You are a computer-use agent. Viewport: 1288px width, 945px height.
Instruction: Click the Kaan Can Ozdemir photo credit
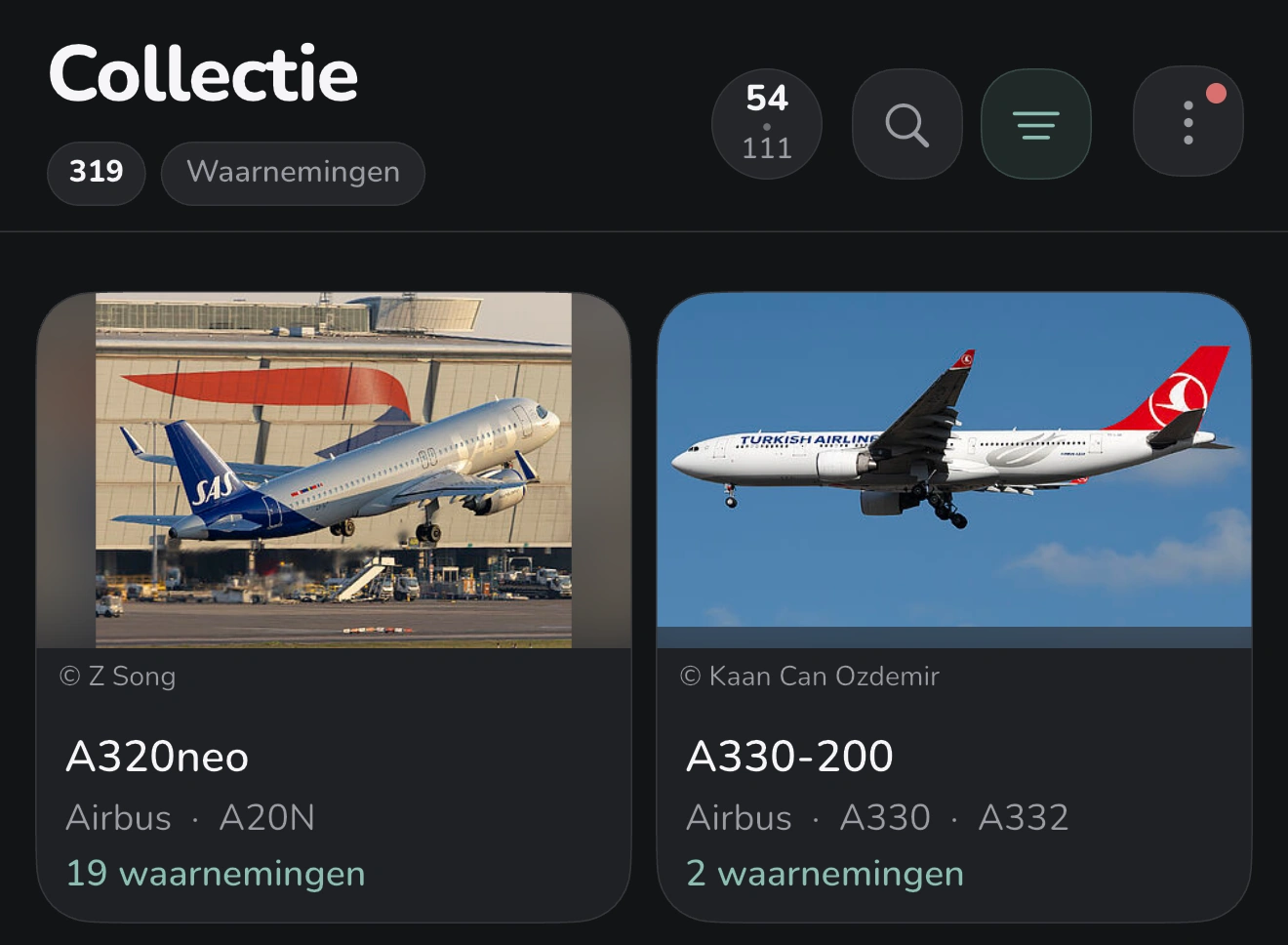[x=810, y=676]
